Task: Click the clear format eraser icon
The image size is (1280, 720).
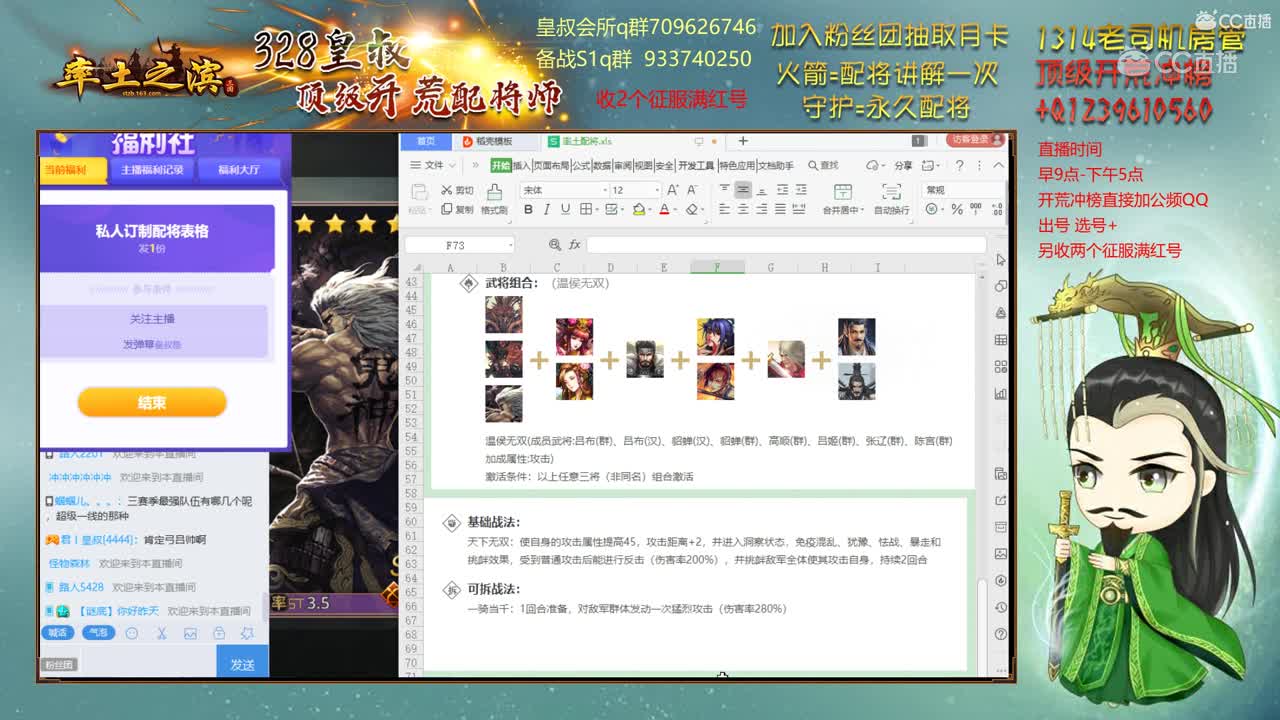Action: click(x=691, y=210)
